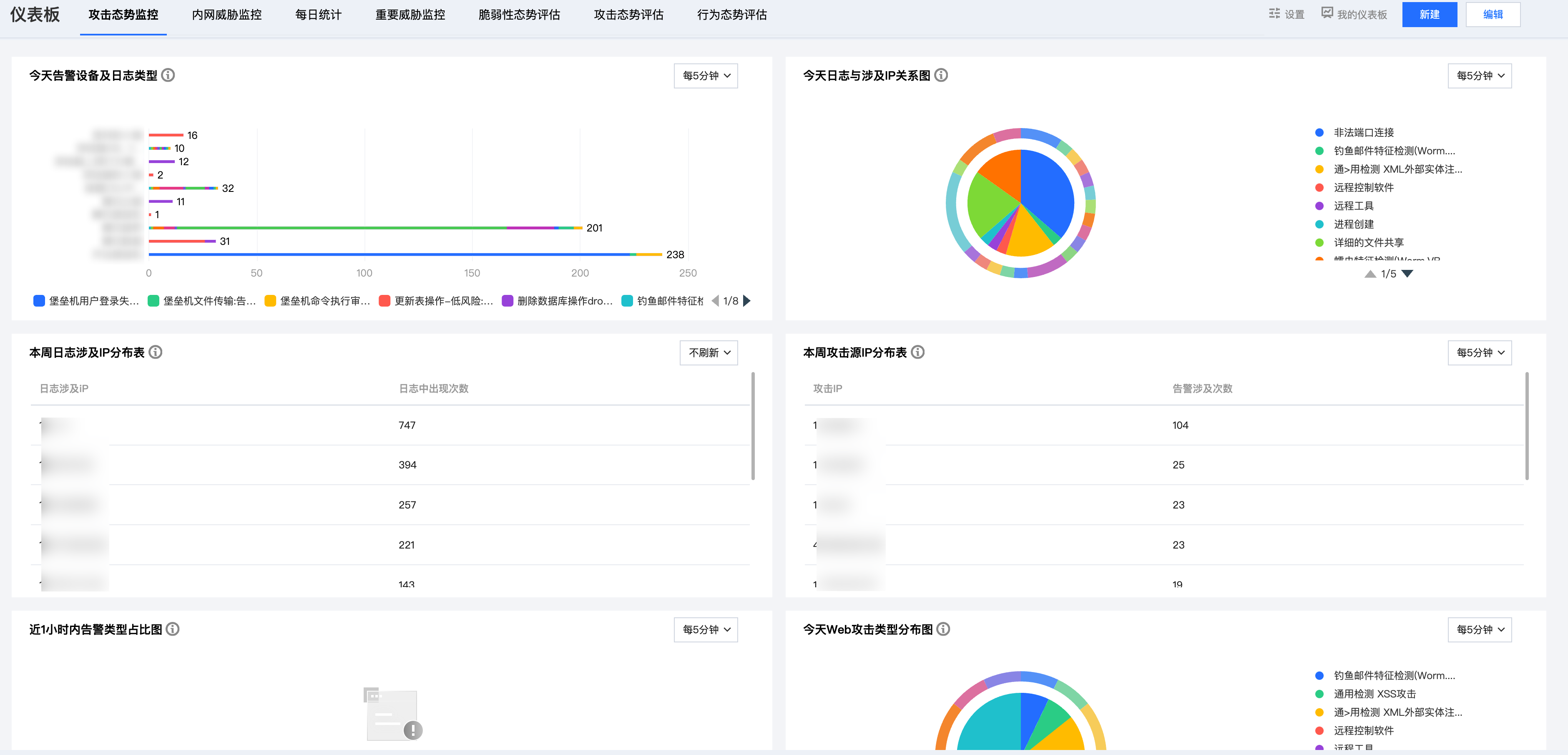This screenshot has height=755, width=1568.
Task: Open the 设置 settings icon
Action: (x=1274, y=14)
